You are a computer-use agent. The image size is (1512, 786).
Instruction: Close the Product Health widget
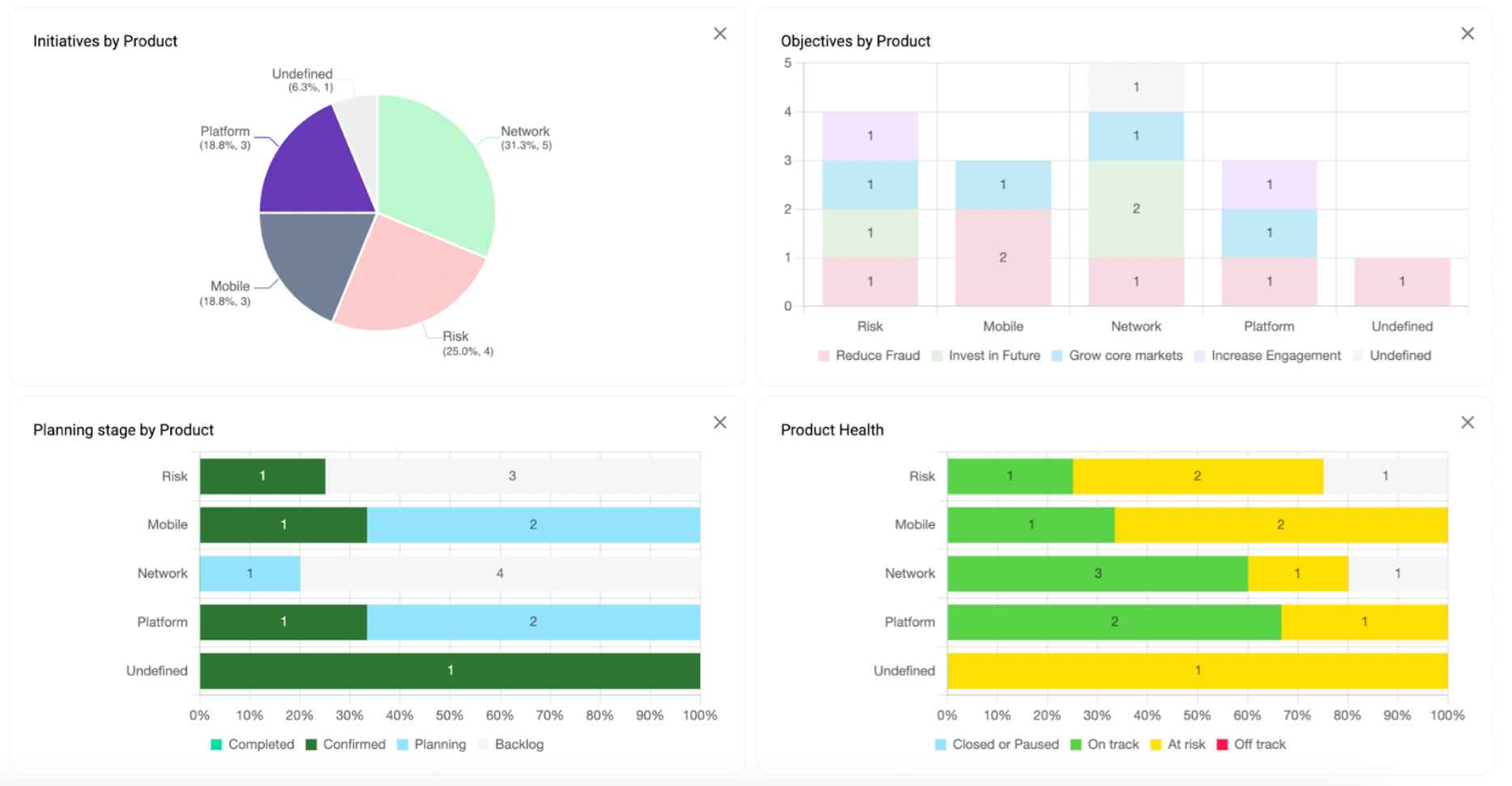(1467, 422)
